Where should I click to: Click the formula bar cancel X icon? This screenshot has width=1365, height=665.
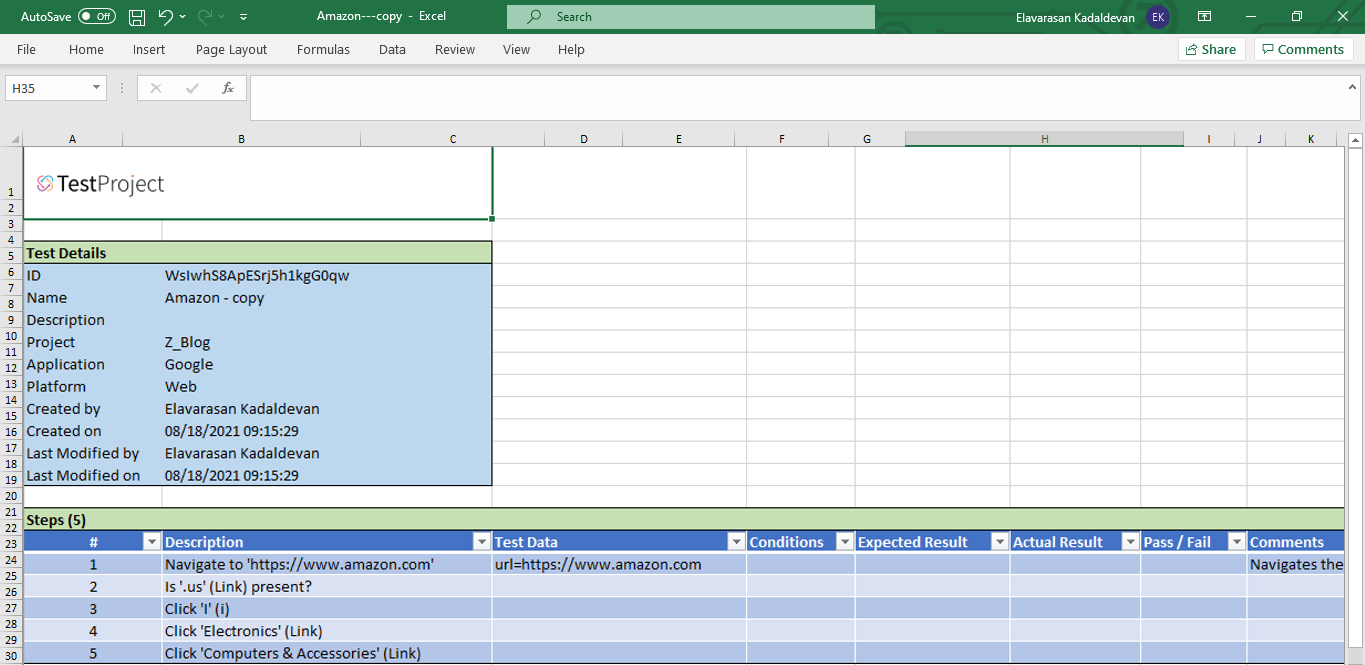tap(156, 88)
